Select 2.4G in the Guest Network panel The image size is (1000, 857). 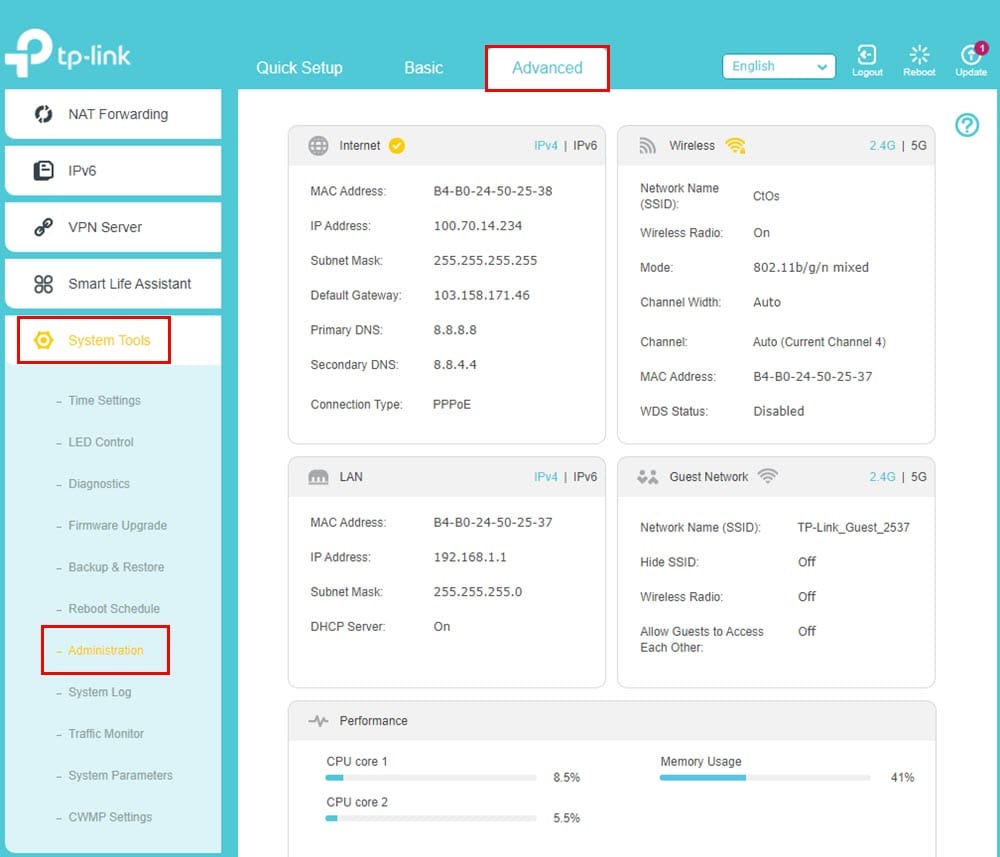click(x=882, y=477)
